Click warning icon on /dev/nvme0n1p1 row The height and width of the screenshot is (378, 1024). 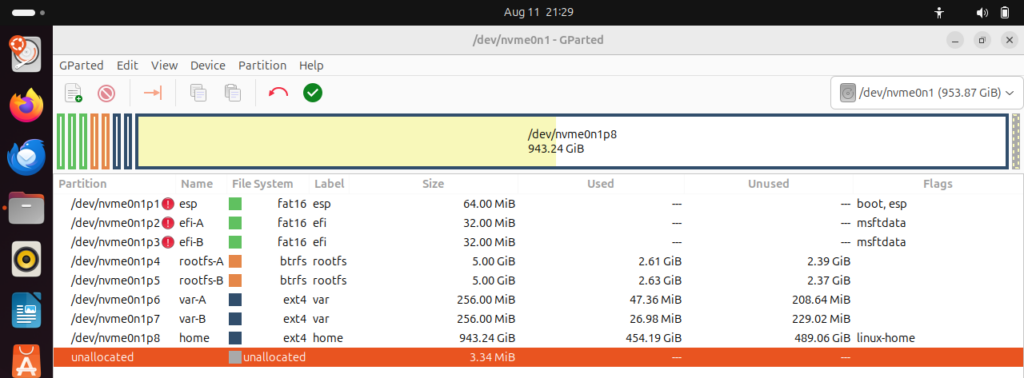point(168,204)
